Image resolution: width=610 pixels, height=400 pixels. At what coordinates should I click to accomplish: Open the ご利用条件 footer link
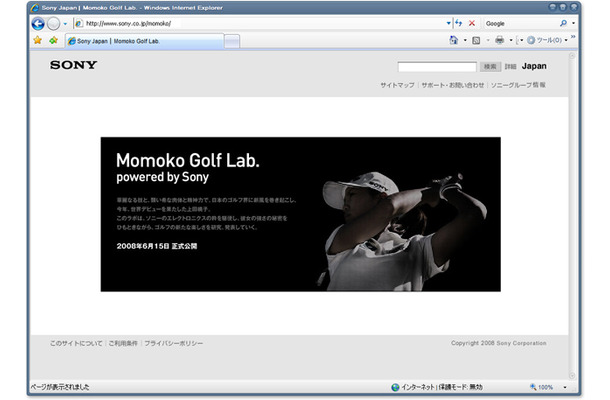(x=123, y=343)
